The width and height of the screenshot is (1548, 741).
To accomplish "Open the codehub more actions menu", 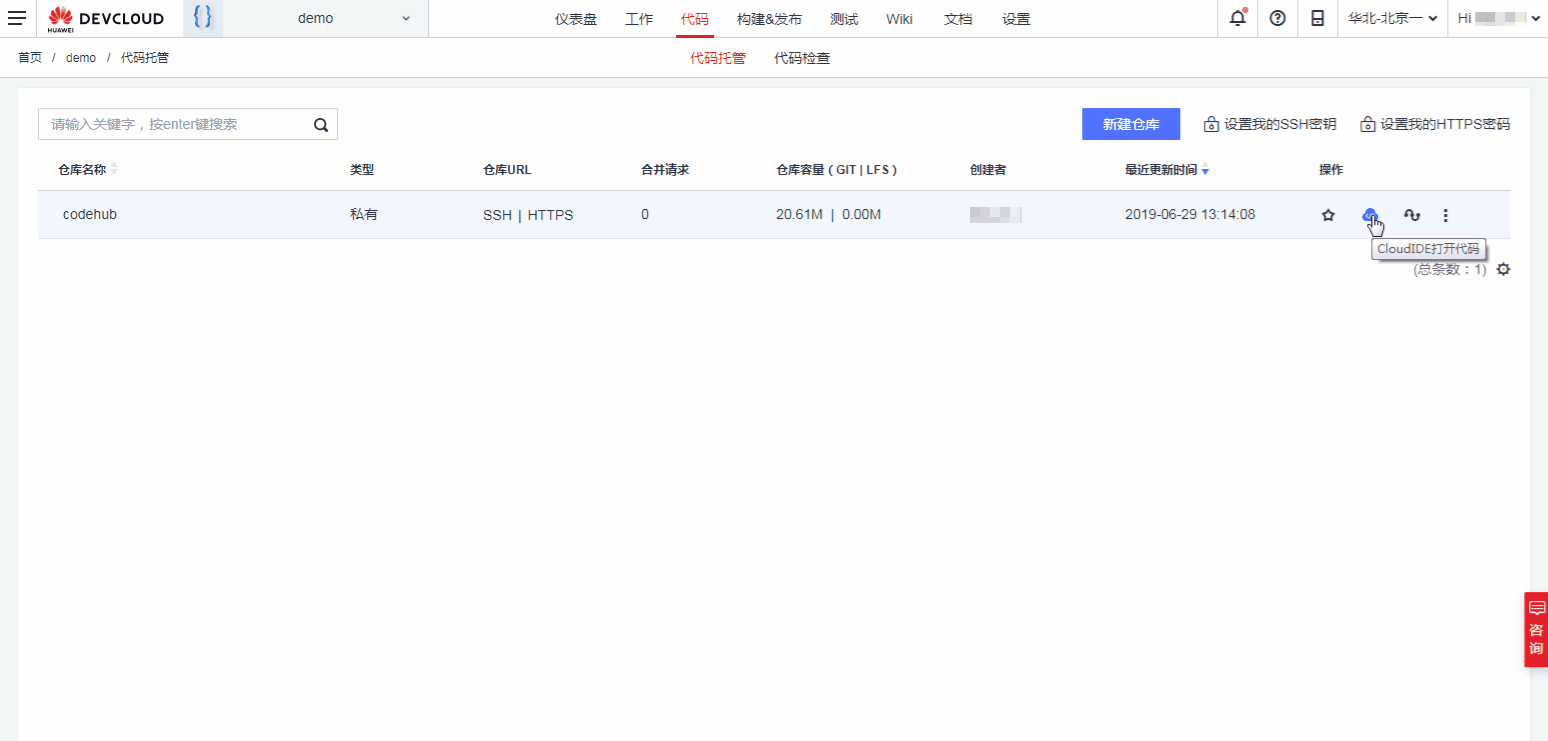I will 1445,215.
